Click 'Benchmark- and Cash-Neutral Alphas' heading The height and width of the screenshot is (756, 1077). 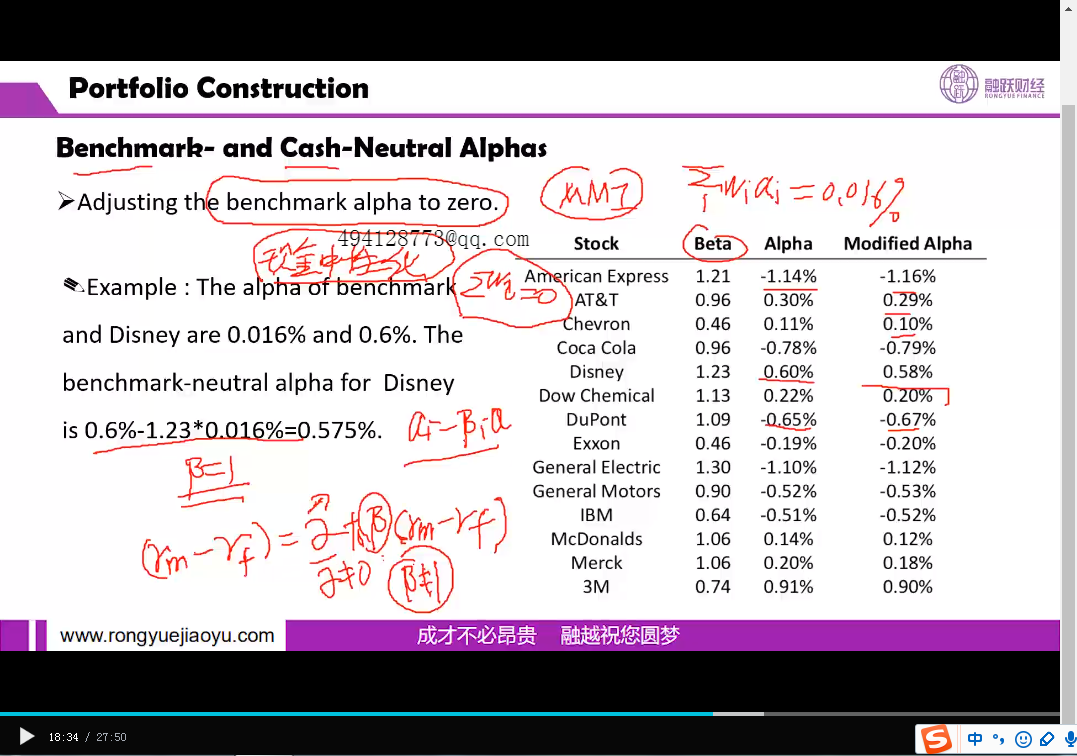click(302, 148)
